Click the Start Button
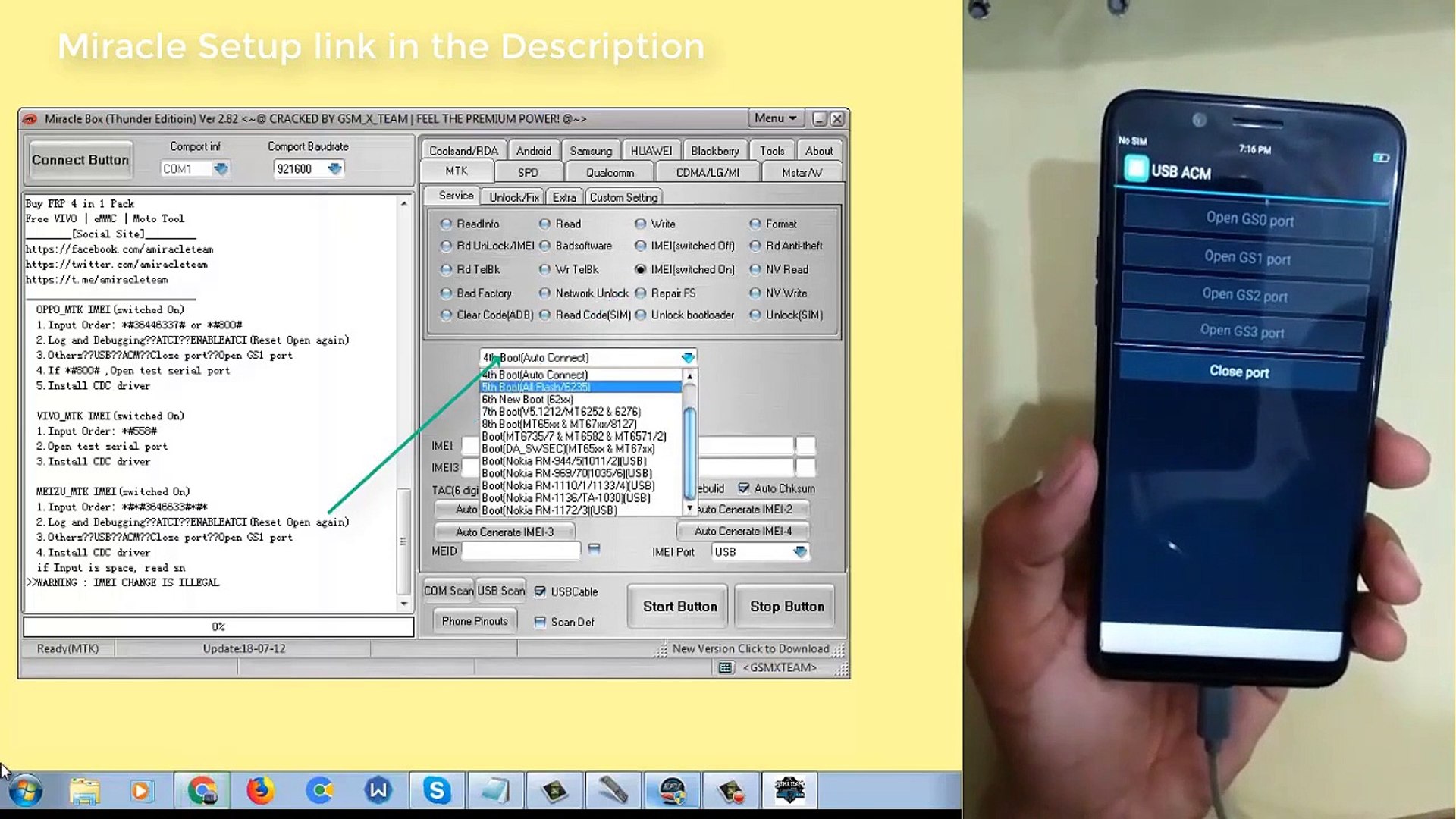 [x=680, y=606]
